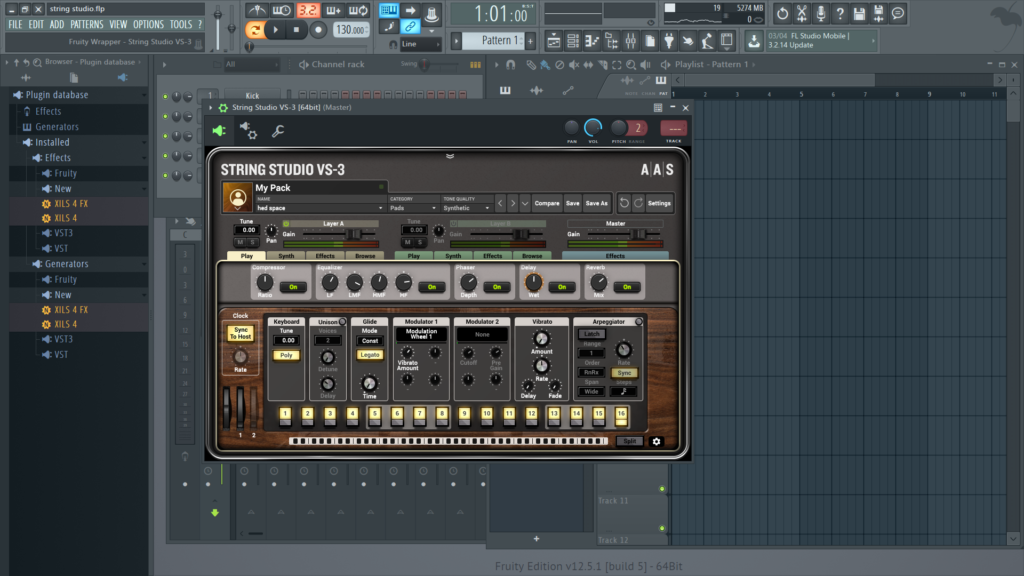Open the OPTIONS menu
Screen dimensions: 1024x576
coord(149,24)
